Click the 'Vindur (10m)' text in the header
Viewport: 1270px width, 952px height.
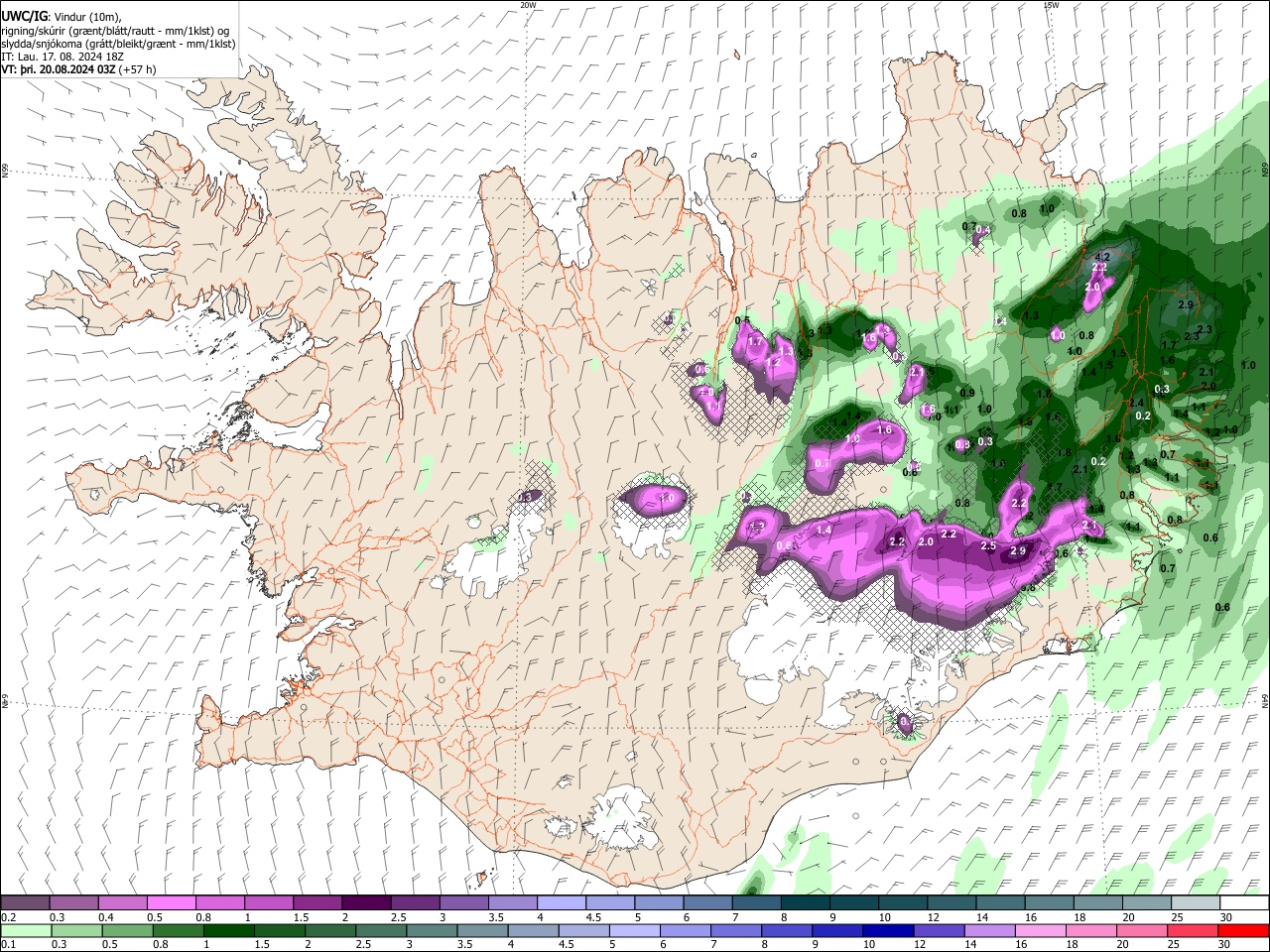click(88, 17)
